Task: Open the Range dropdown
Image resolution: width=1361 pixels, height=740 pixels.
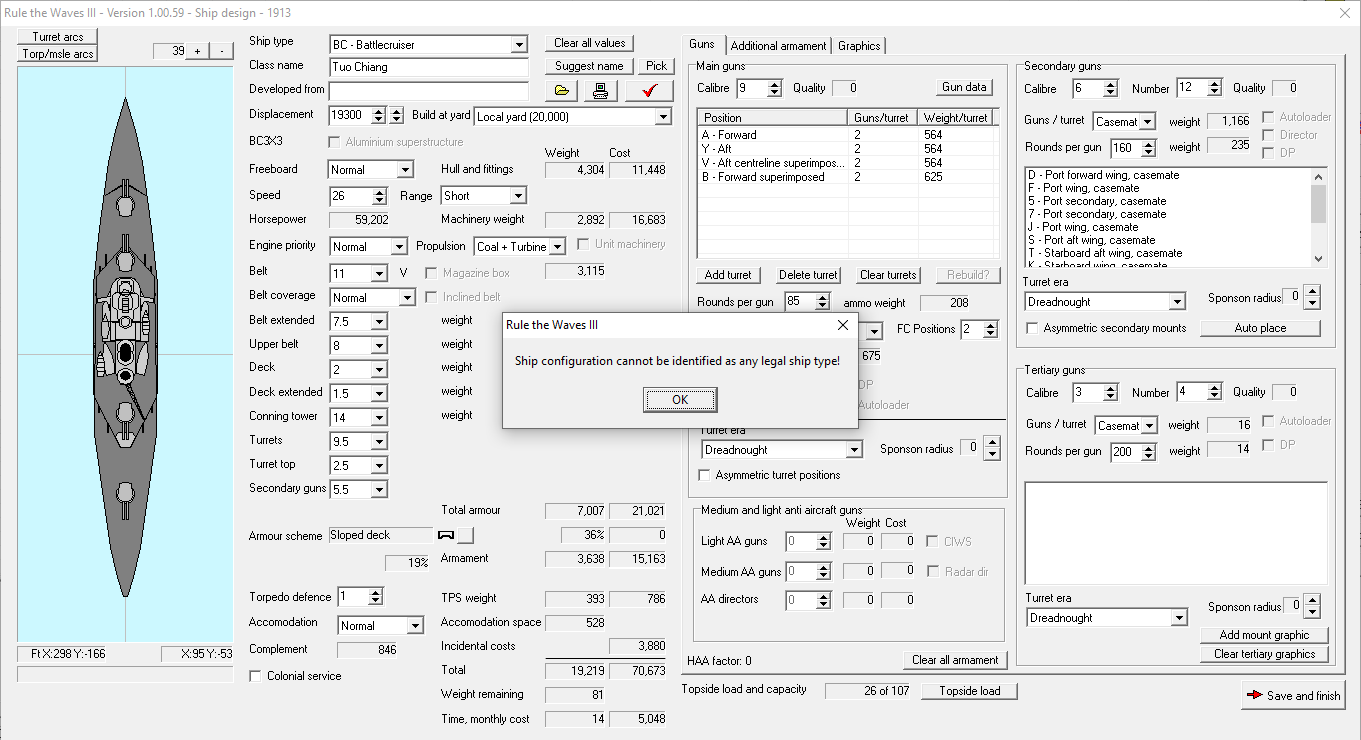Action: (x=517, y=196)
